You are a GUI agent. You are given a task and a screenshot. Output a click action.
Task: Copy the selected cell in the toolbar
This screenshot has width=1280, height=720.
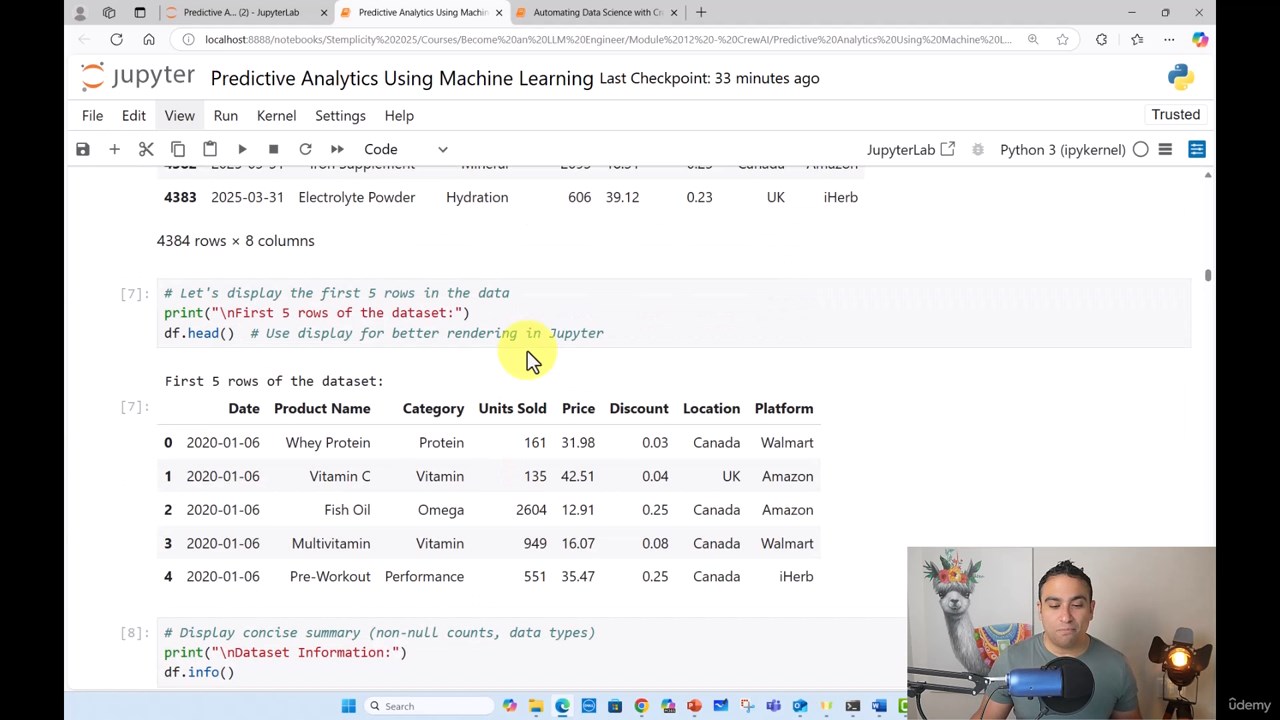(x=178, y=149)
